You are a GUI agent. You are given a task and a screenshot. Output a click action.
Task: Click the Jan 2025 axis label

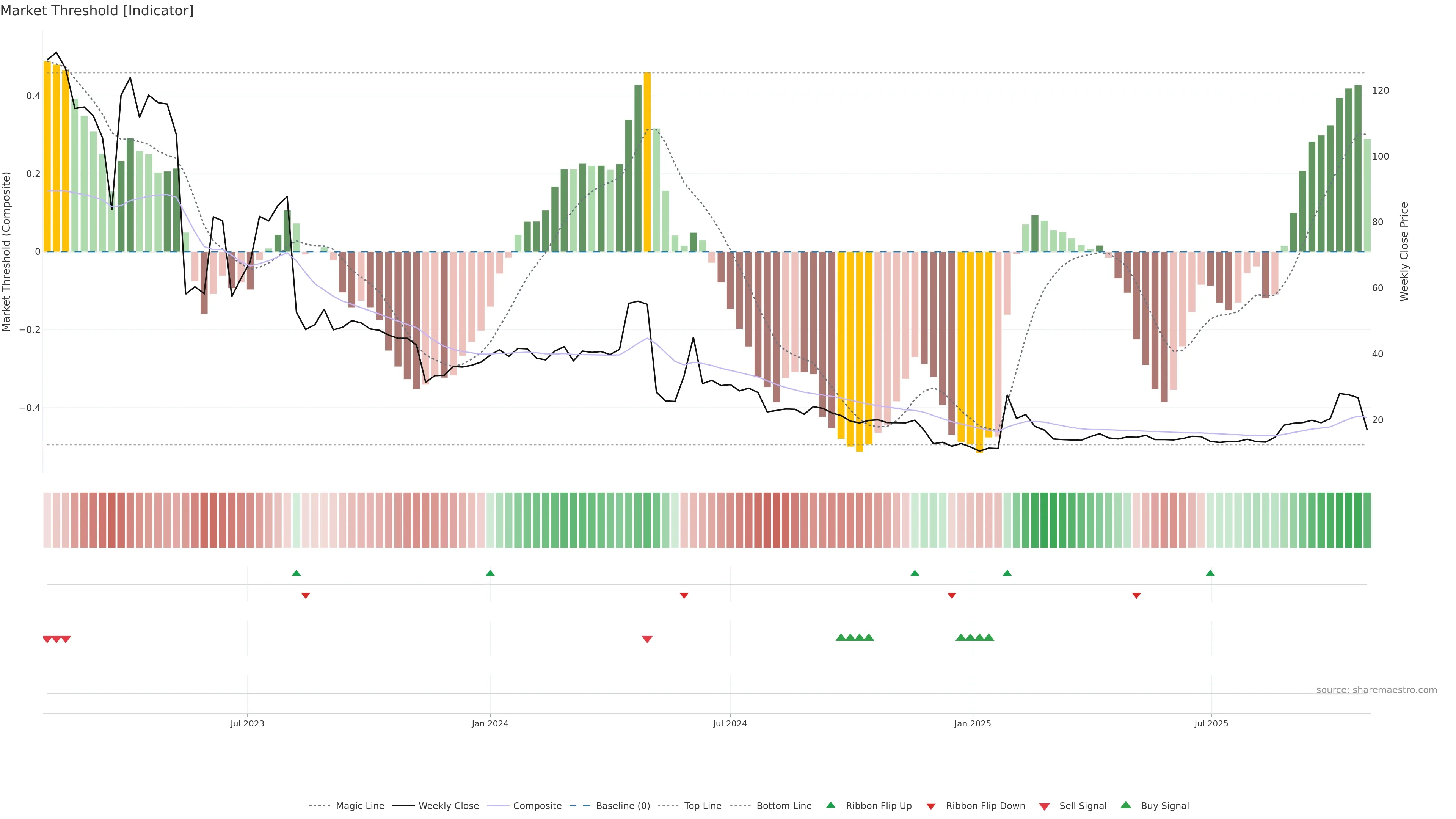(972, 723)
